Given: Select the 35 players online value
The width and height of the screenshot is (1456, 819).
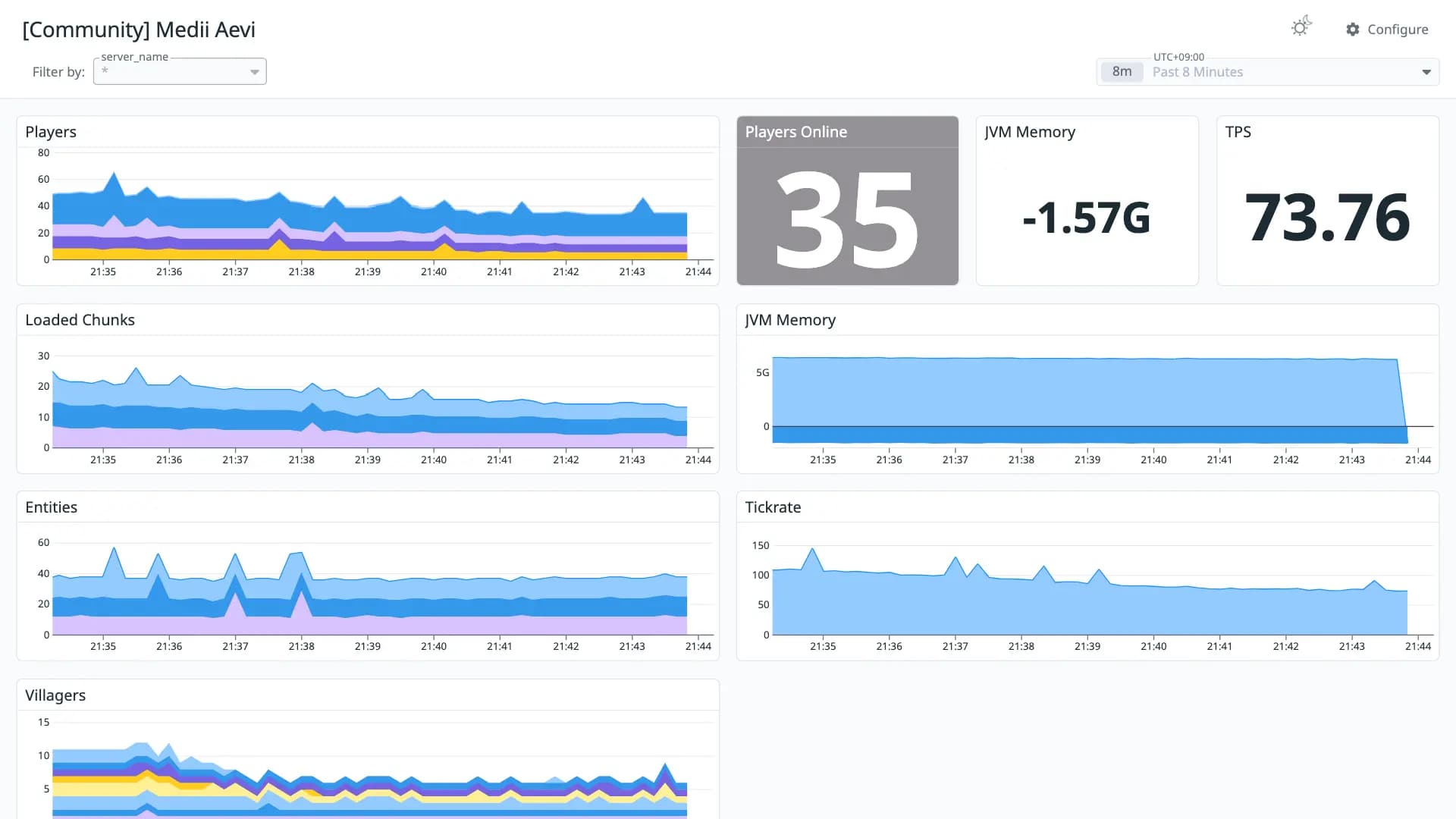Looking at the screenshot, I should [x=847, y=219].
